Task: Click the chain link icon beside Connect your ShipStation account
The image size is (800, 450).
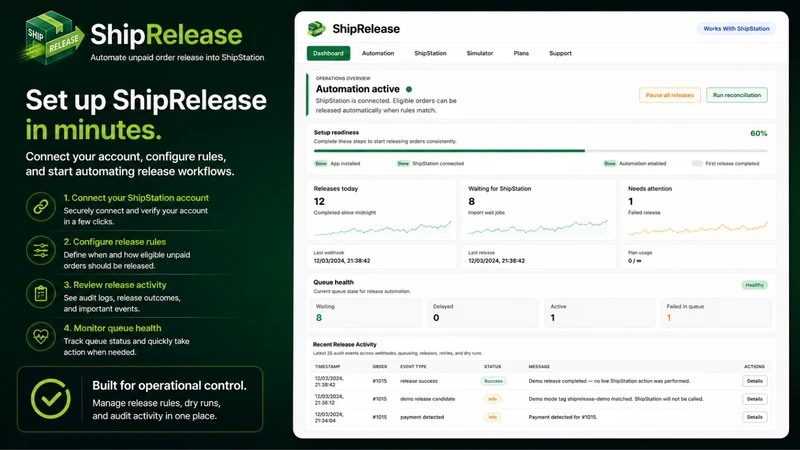Action: click(x=41, y=207)
